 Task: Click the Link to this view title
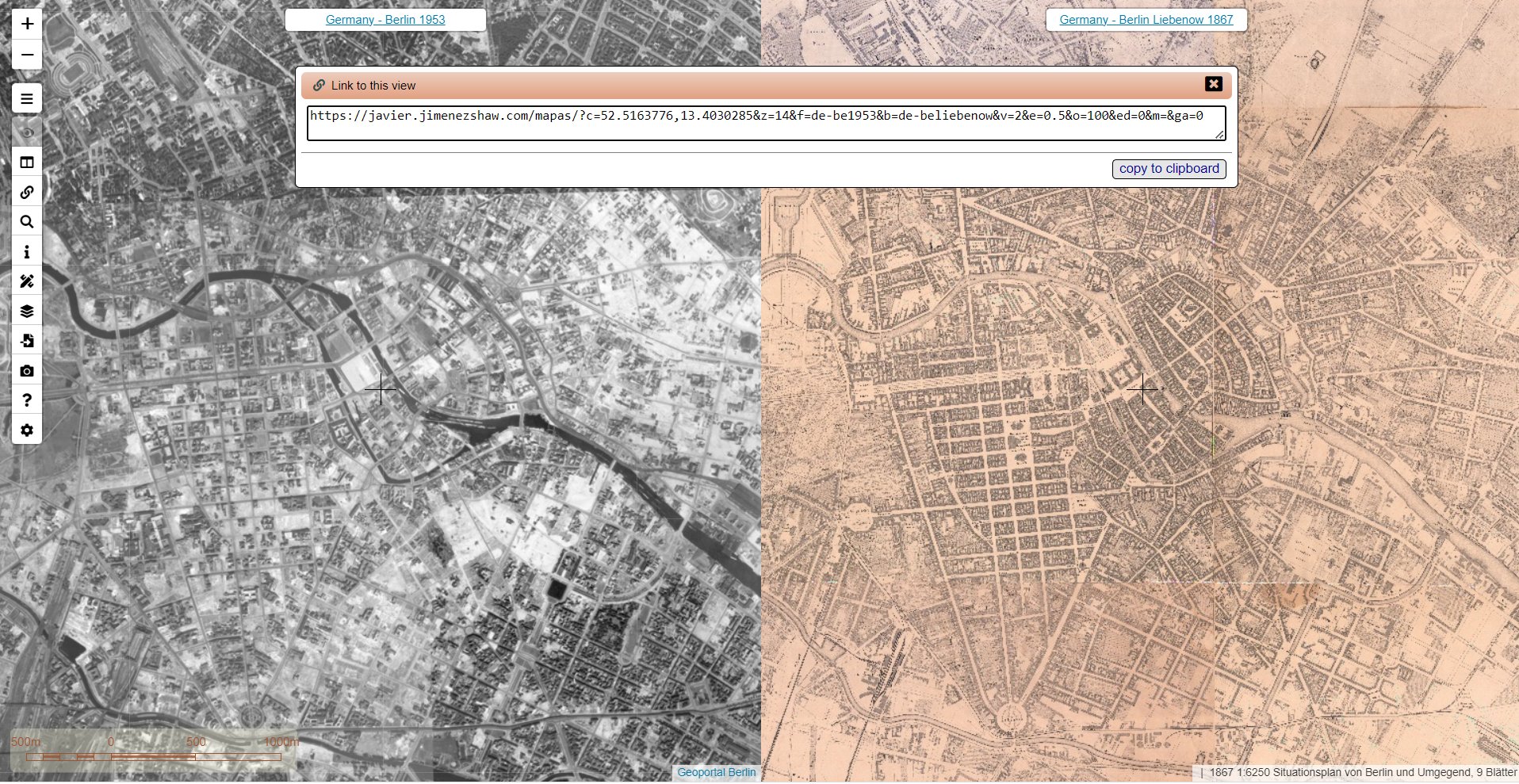pos(373,86)
